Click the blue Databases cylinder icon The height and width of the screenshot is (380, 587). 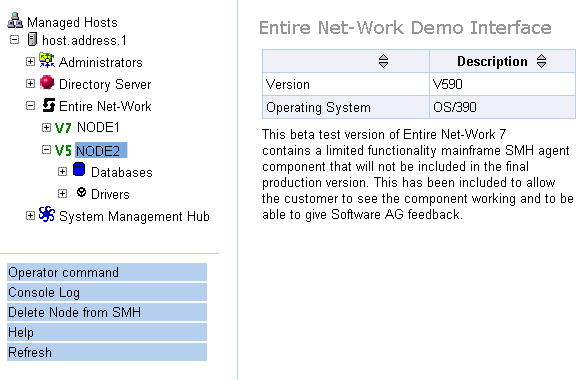point(79,169)
